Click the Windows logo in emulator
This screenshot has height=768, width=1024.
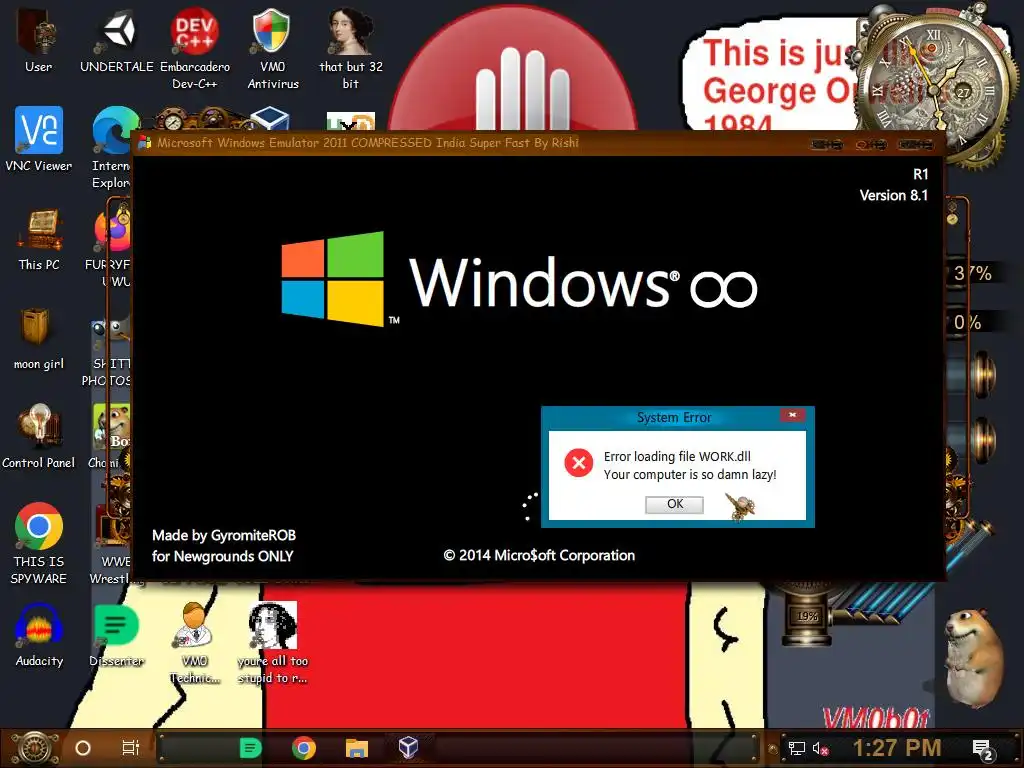pyautogui.click(x=333, y=279)
